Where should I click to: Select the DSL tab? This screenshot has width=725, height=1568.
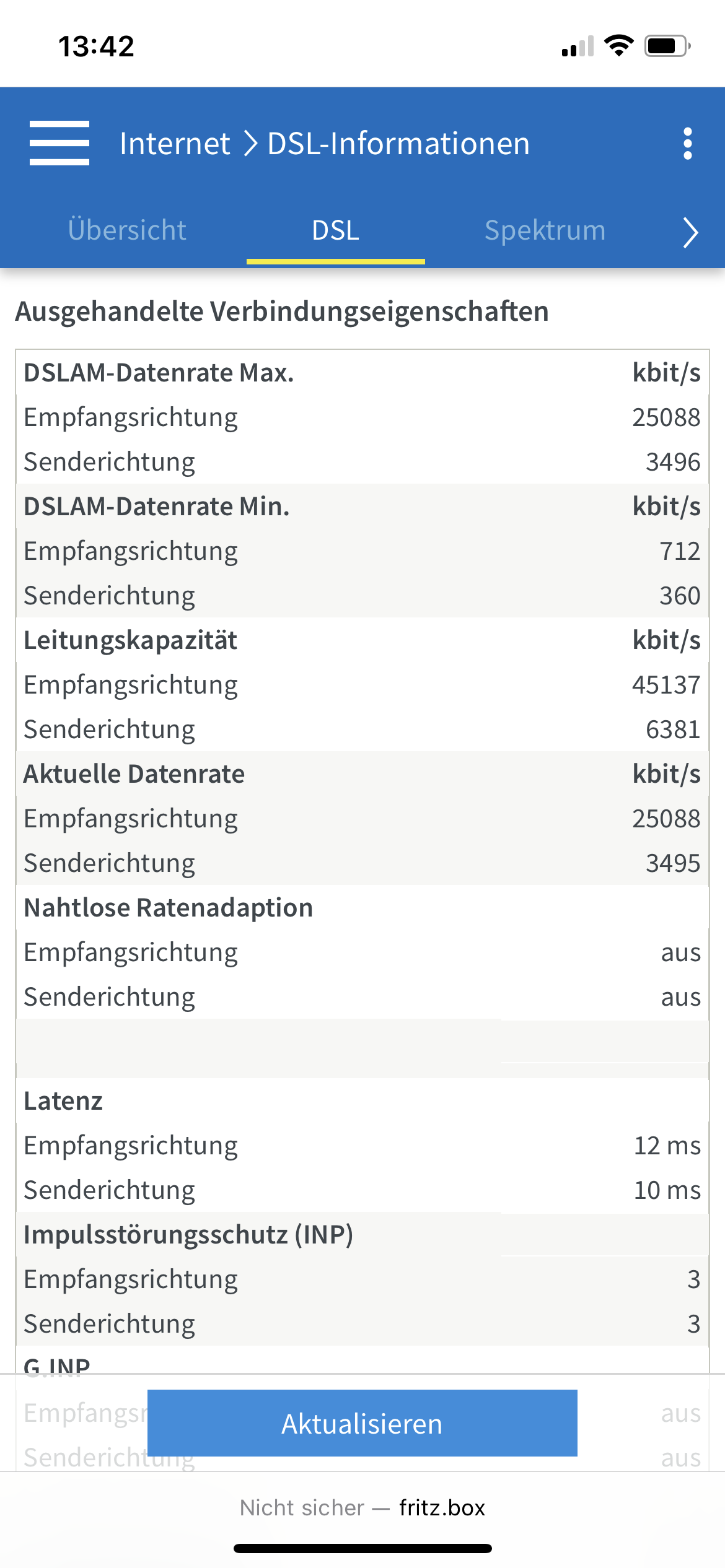pyautogui.click(x=335, y=230)
